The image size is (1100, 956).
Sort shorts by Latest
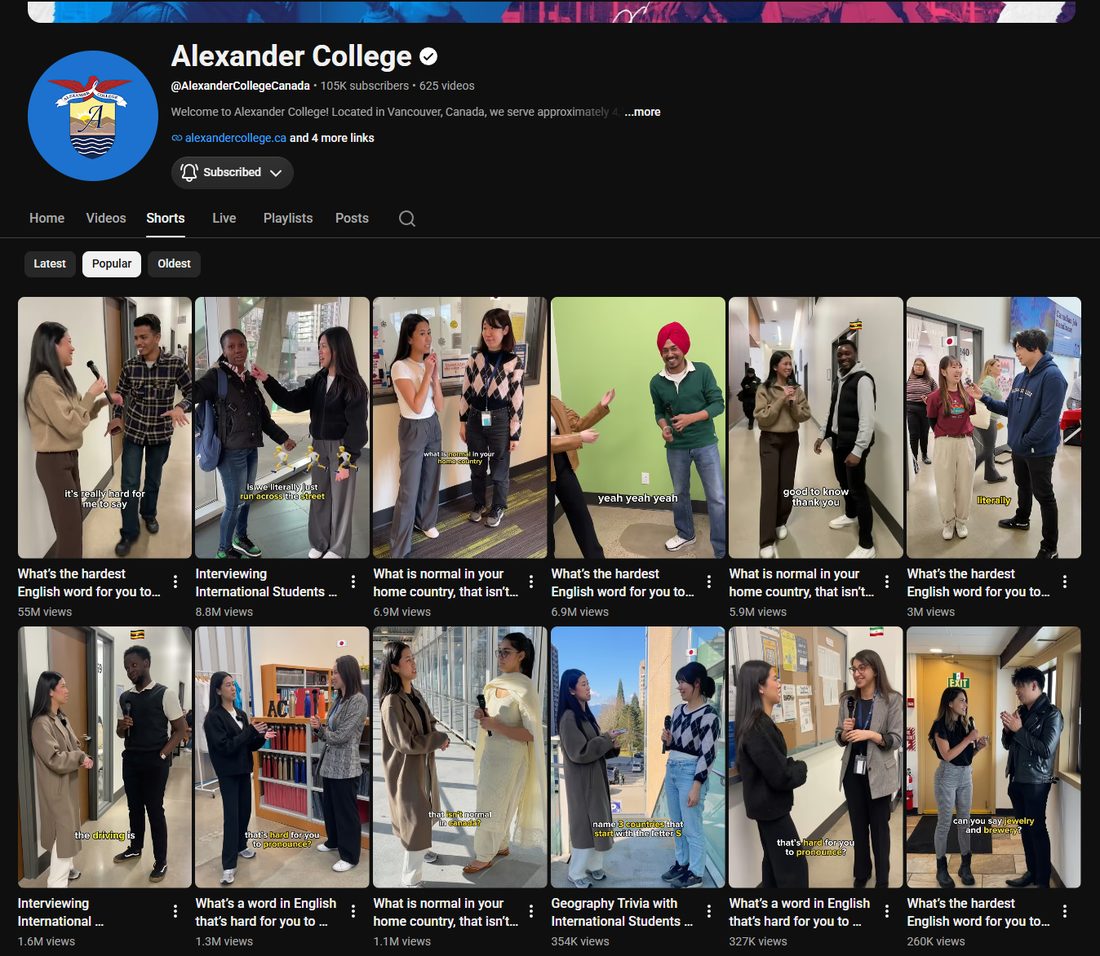[x=50, y=264]
